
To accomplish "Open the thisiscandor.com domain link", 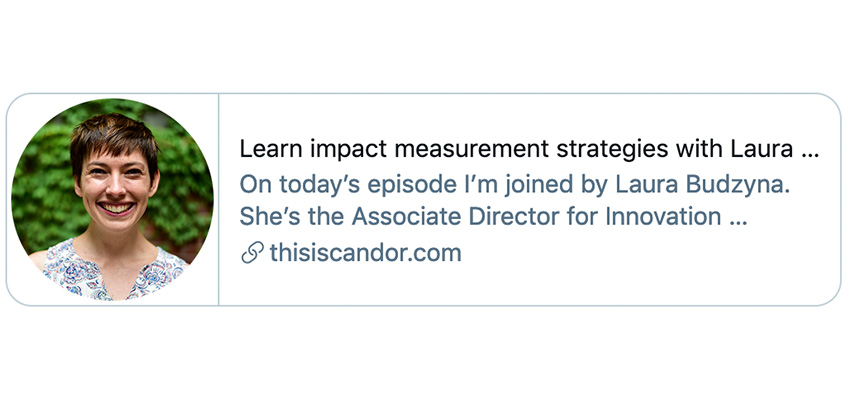I will coord(365,253).
